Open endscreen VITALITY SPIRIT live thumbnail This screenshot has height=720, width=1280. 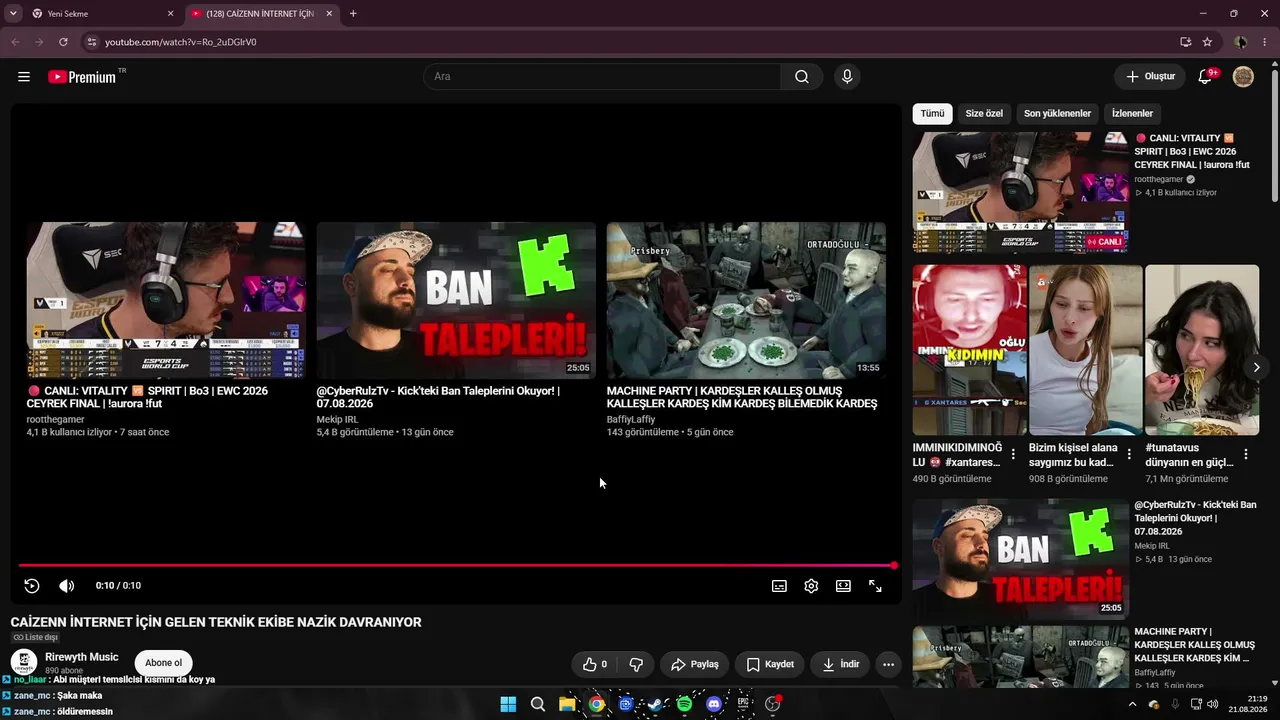(x=166, y=300)
